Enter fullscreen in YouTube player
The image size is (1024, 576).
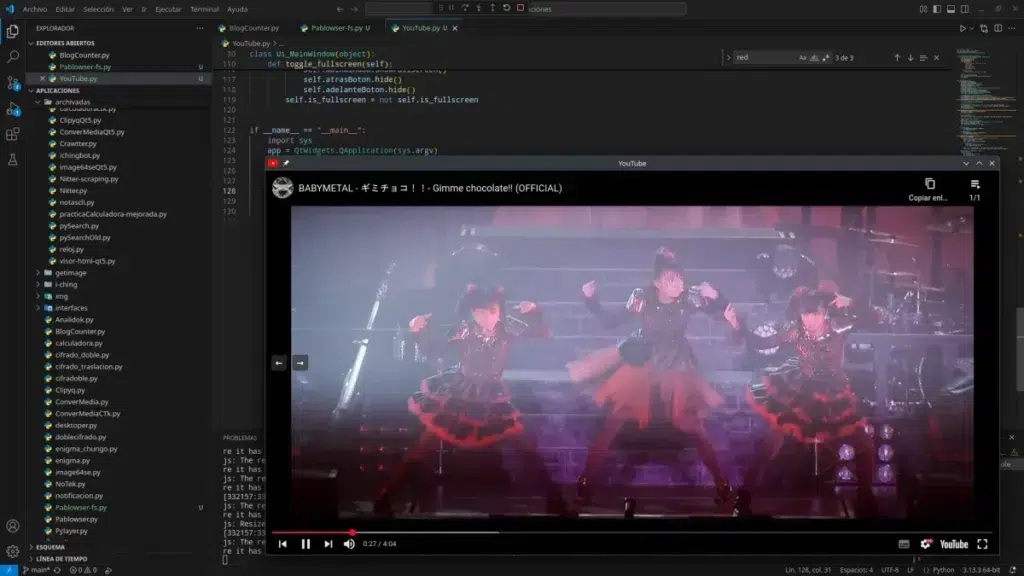point(982,544)
